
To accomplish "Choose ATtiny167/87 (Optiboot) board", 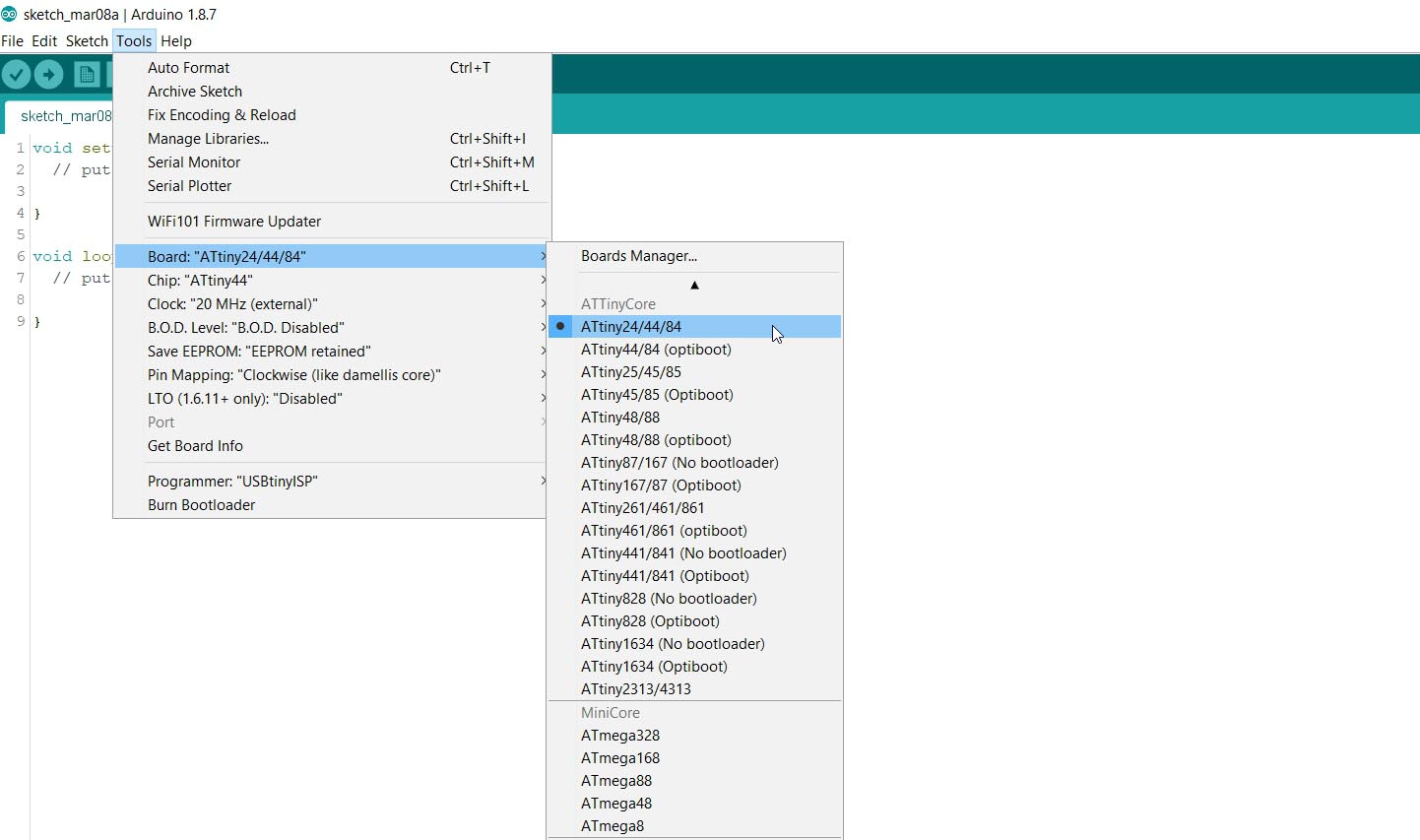I will click(694, 485).
